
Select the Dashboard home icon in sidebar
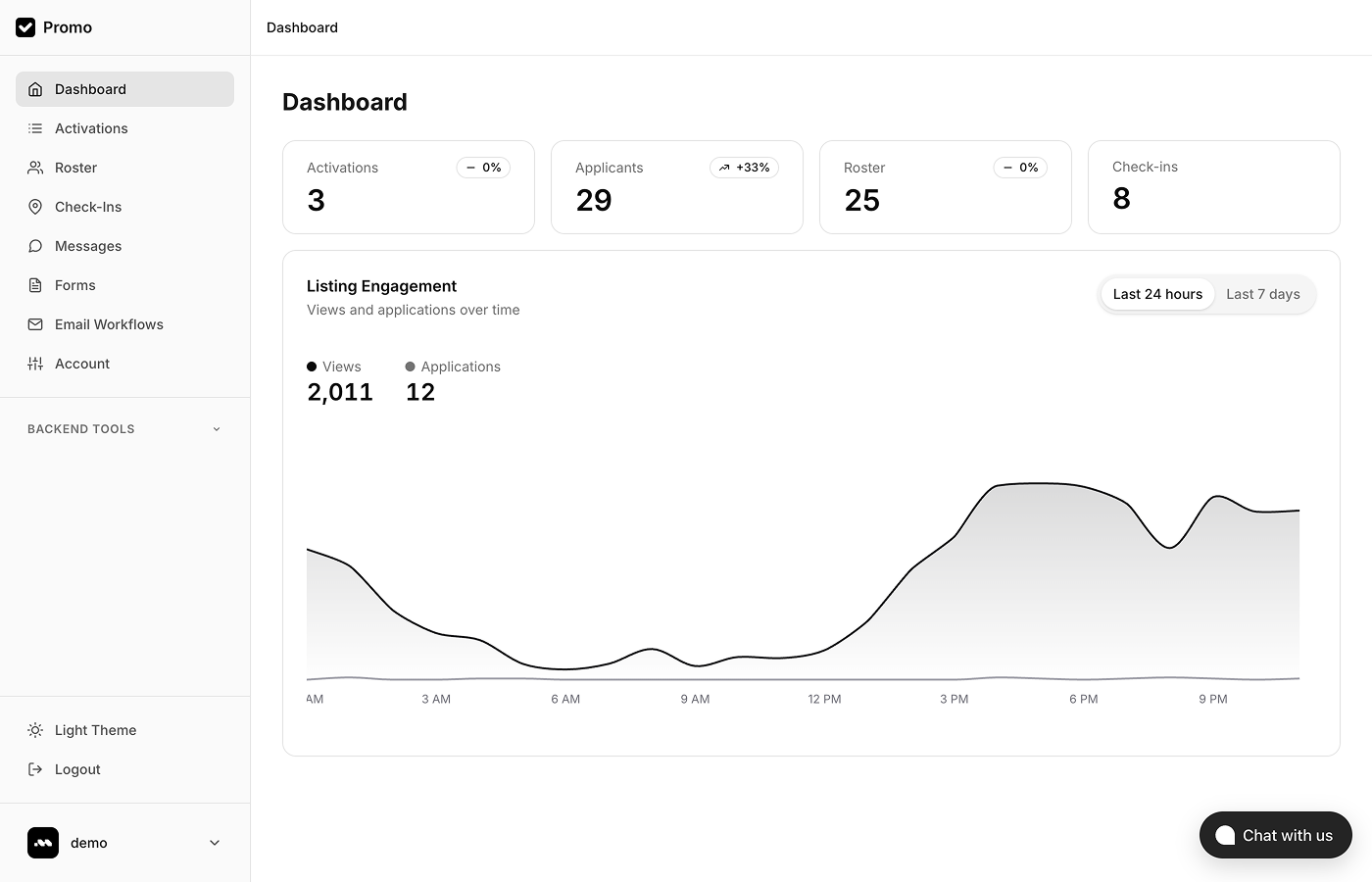(35, 89)
